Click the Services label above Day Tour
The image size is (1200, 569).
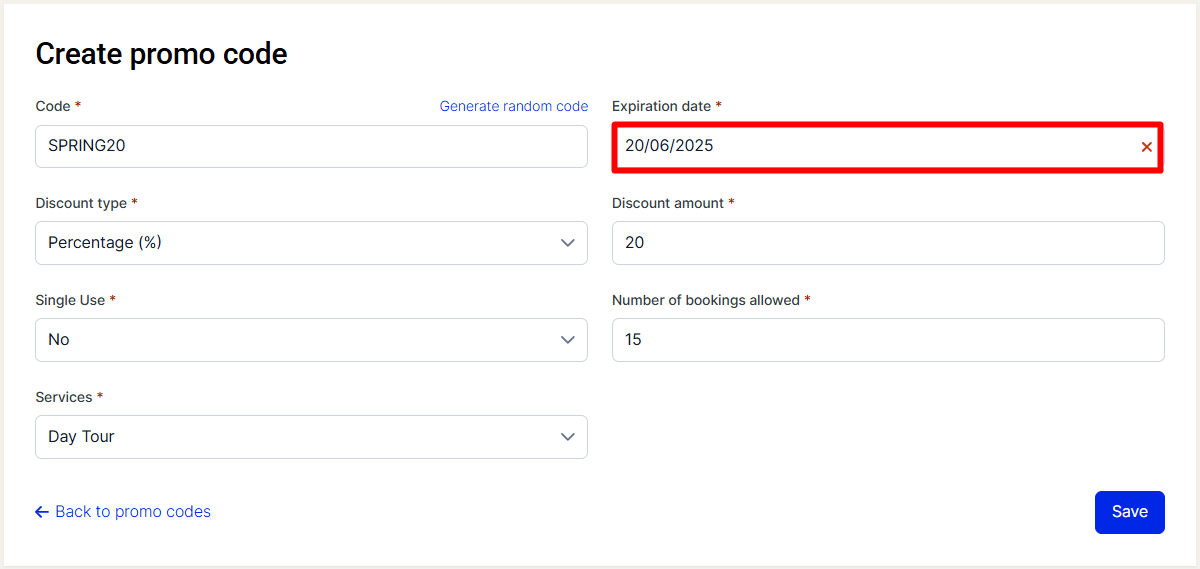point(64,397)
